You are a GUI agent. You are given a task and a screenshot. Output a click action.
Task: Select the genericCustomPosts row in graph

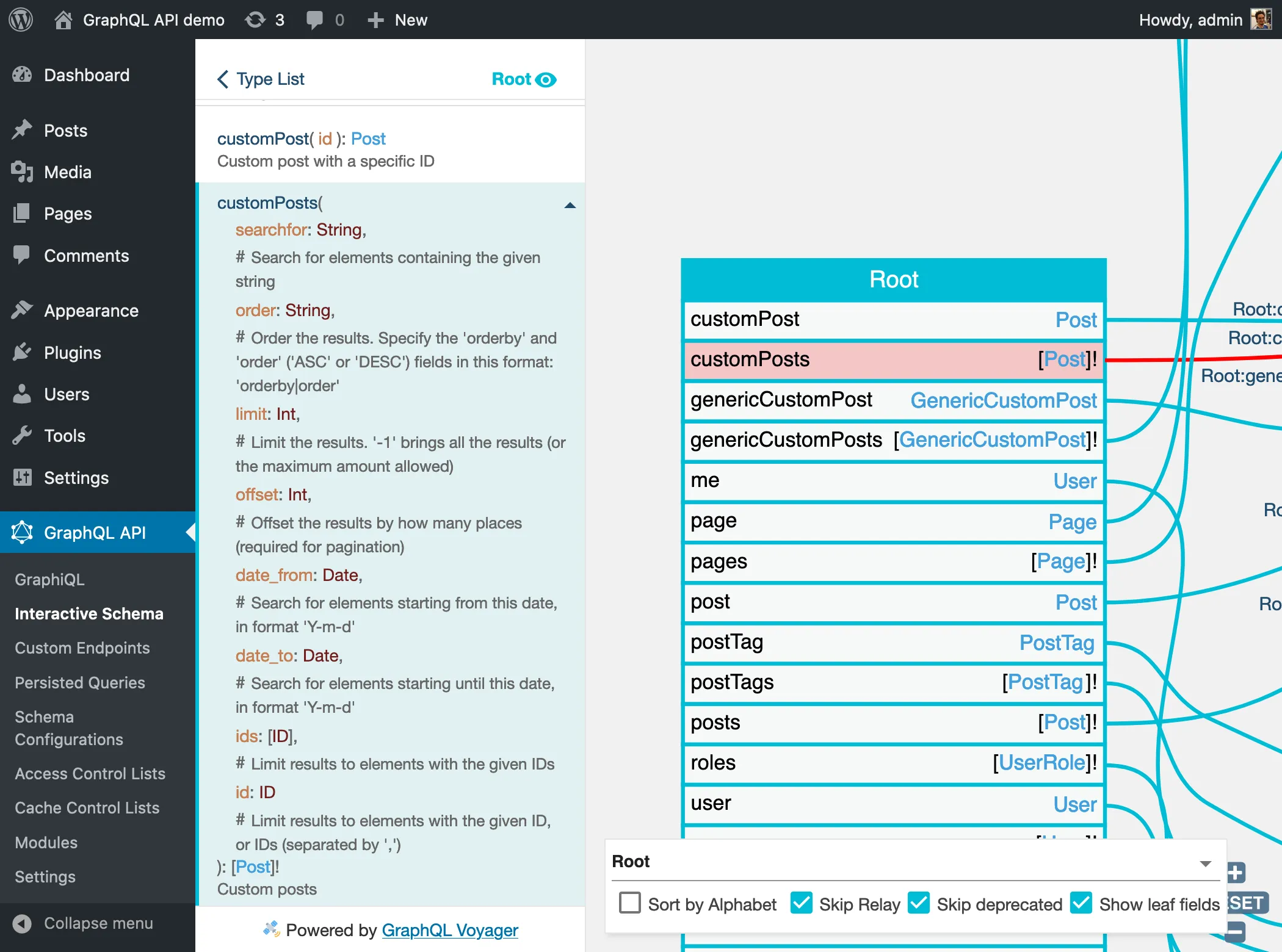coord(894,440)
